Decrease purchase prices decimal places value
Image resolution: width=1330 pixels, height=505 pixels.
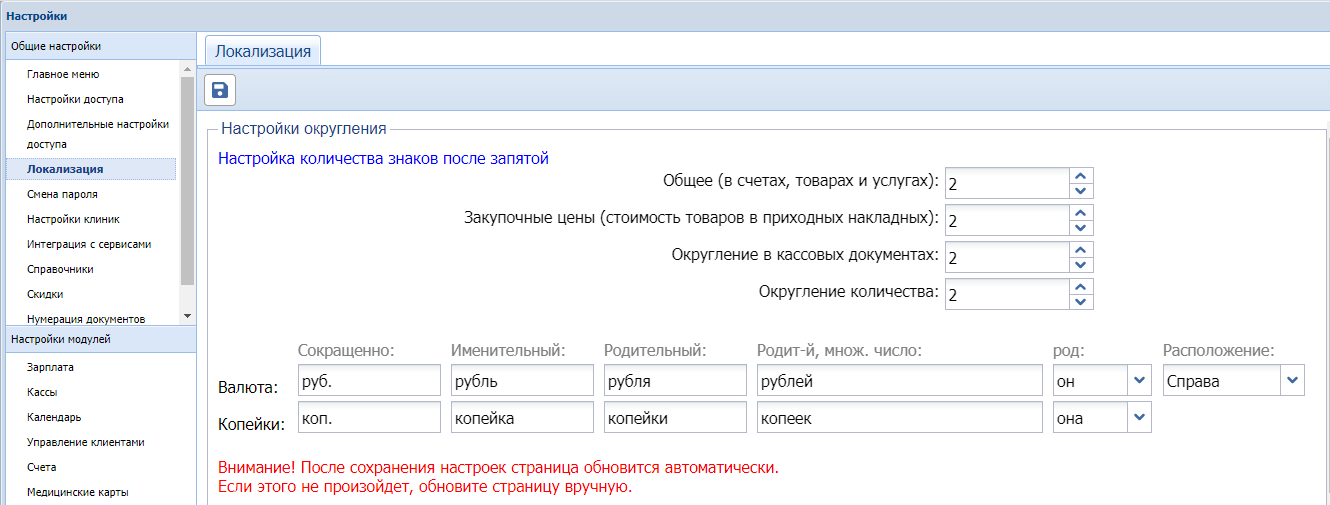1080,228
